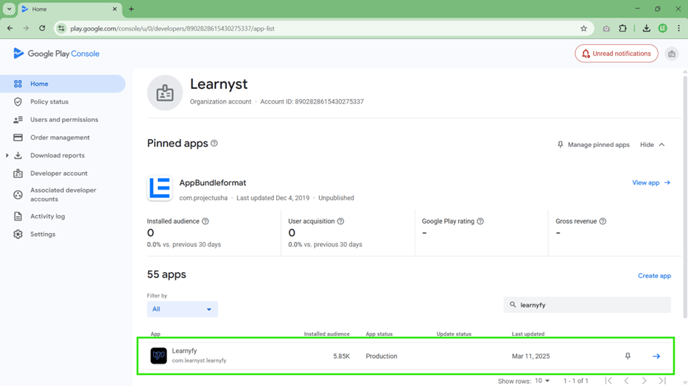
Task: Open the Chrome three-dot menu
Action: click(679, 29)
